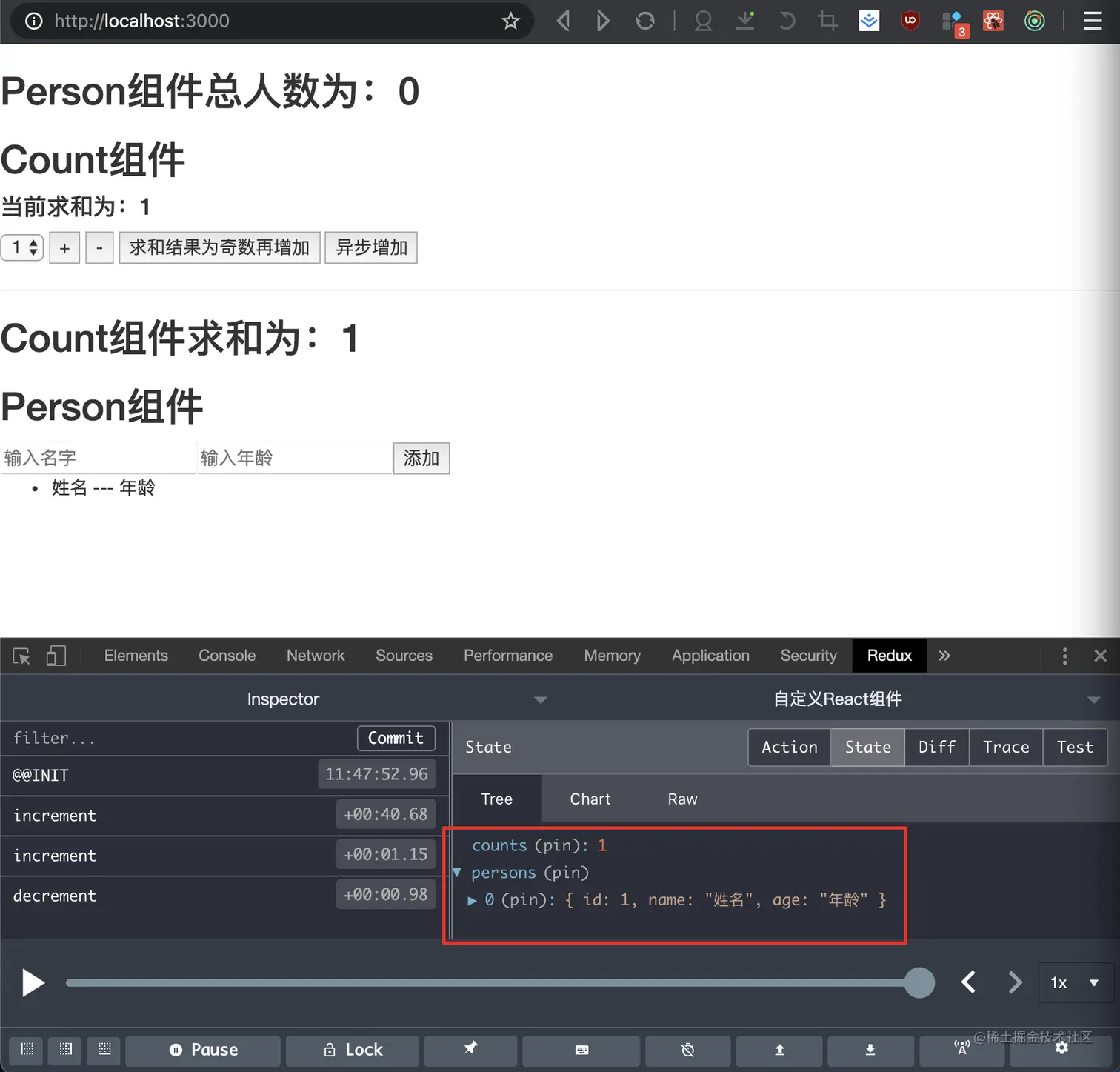Bookmark this page with the star icon
The width and height of the screenshot is (1120, 1072).
click(510, 21)
